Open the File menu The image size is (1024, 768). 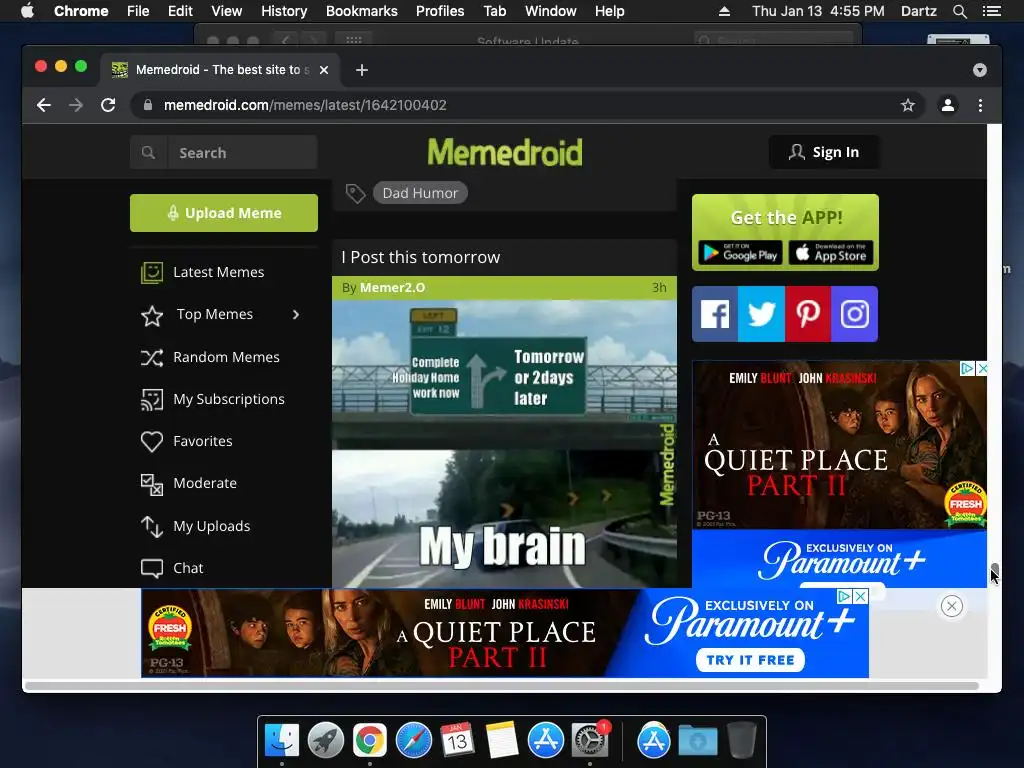[138, 11]
